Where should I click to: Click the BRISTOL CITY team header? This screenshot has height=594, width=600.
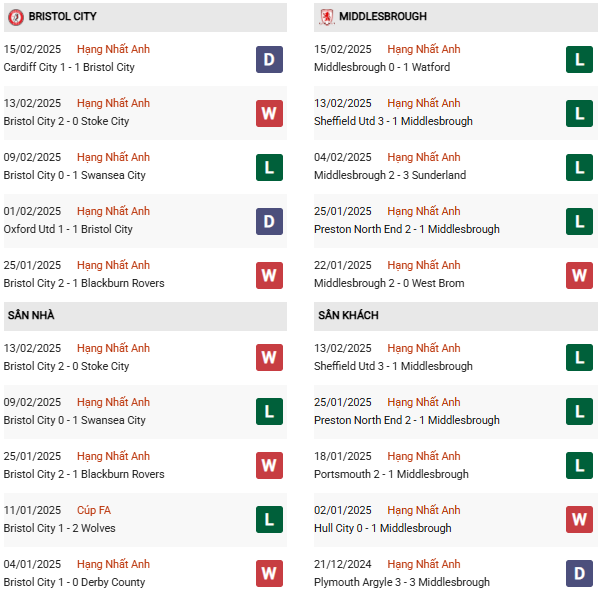[62, 17]
